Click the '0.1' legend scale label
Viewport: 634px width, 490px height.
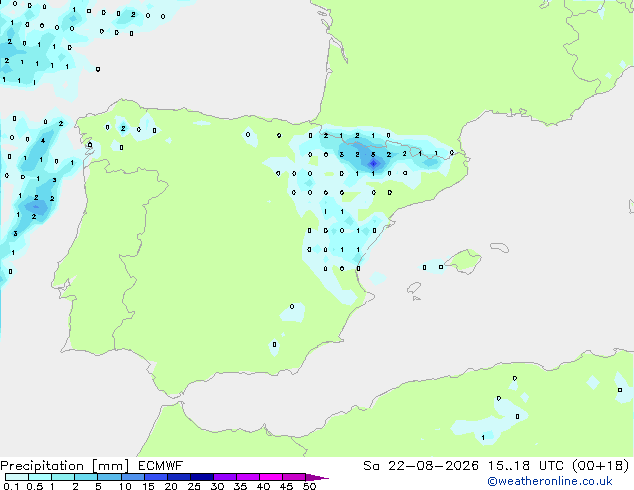click(x=11, y=486)
